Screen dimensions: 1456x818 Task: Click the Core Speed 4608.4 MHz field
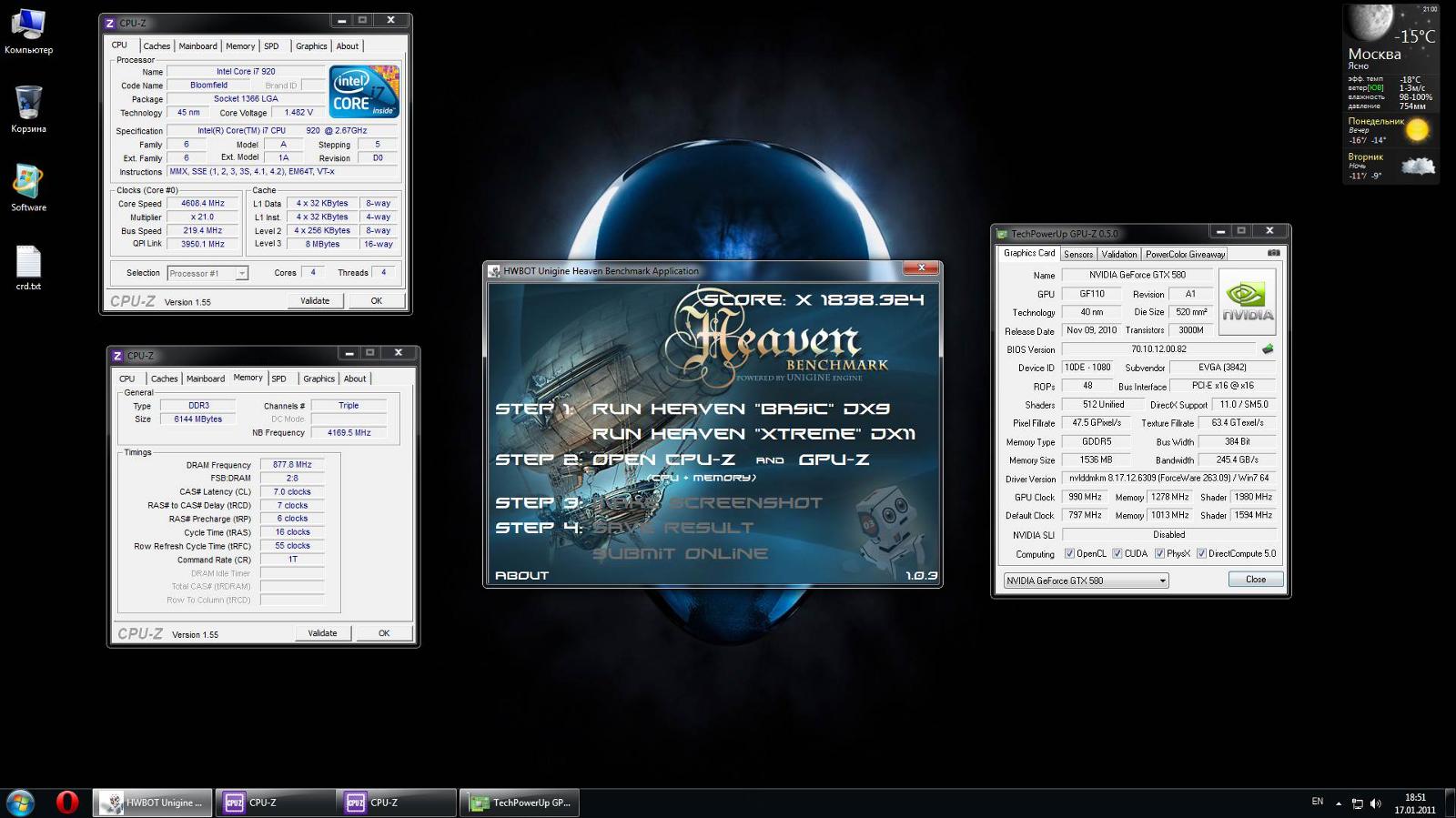click(x=202, y=204)
